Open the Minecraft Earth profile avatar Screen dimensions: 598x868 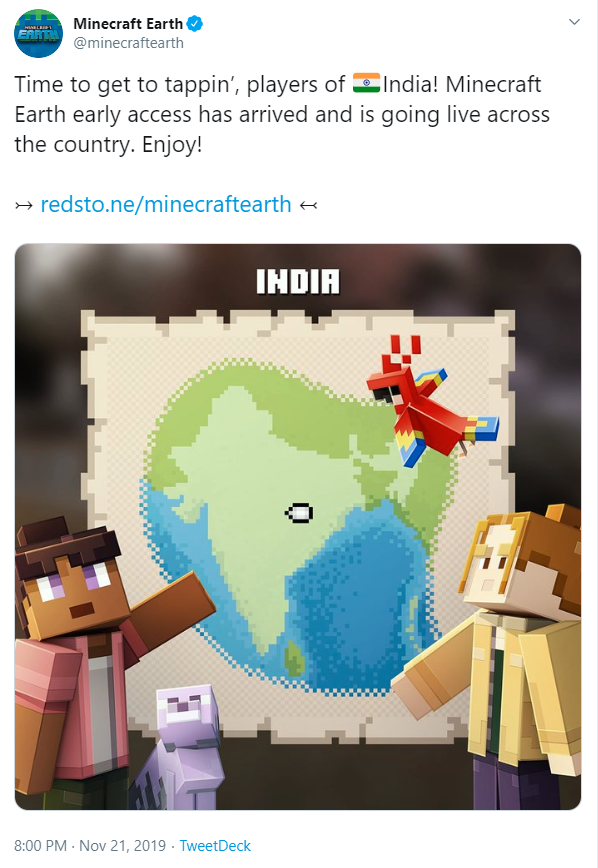click(38, 34)
